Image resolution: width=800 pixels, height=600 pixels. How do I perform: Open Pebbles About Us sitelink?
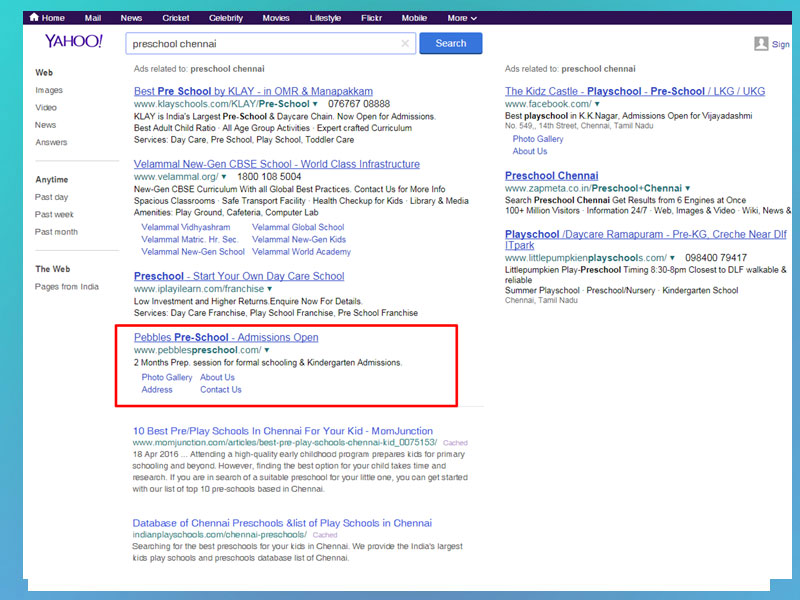click(217, 378)
